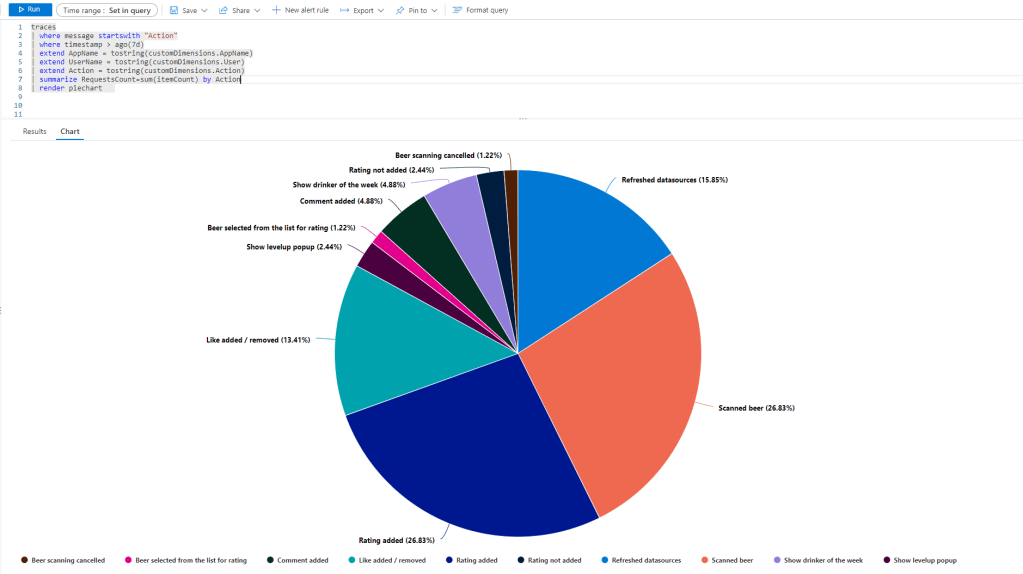
Task: Click the Format query icon
Action: point(457,10)
